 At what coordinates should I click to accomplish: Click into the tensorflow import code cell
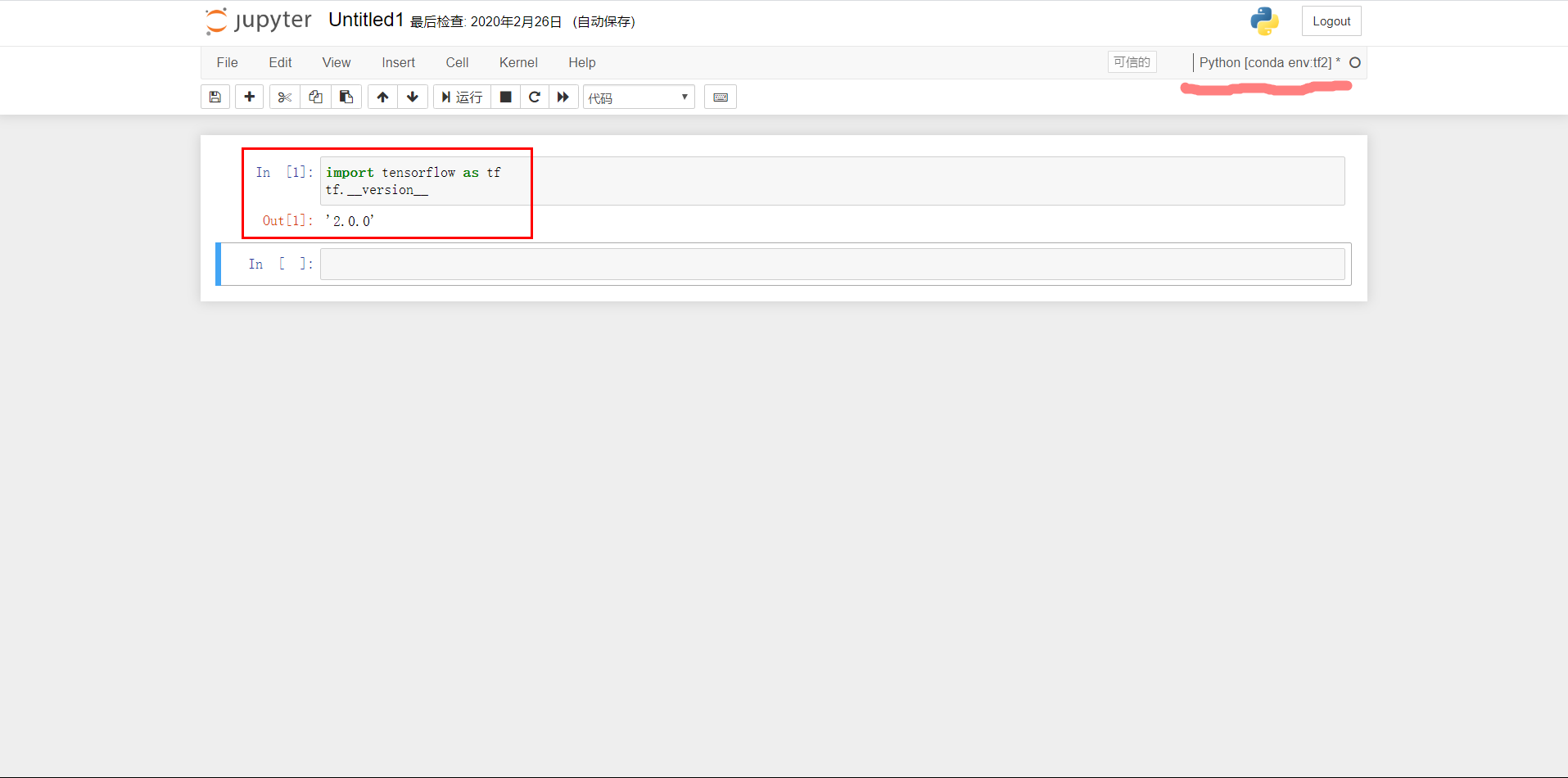(x=832, y=181)
